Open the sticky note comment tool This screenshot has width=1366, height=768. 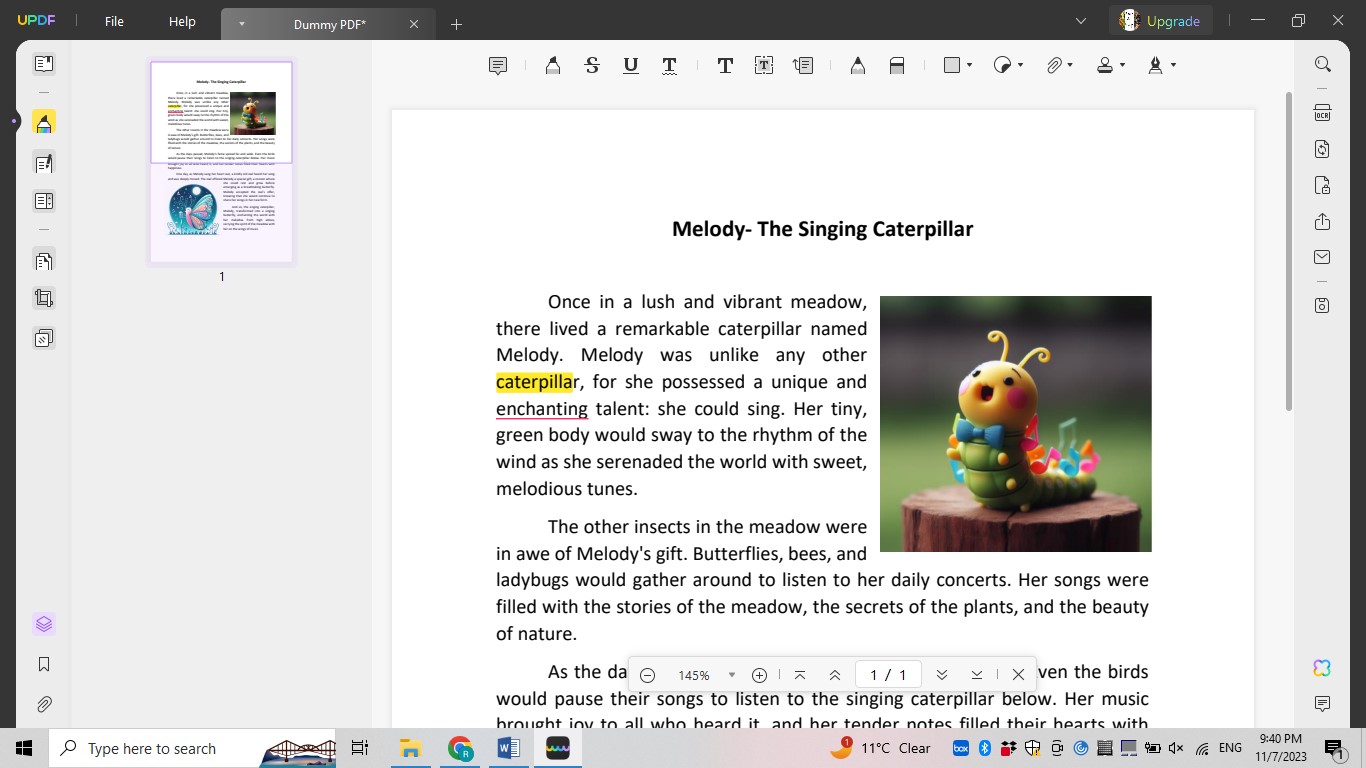[497, 64]
